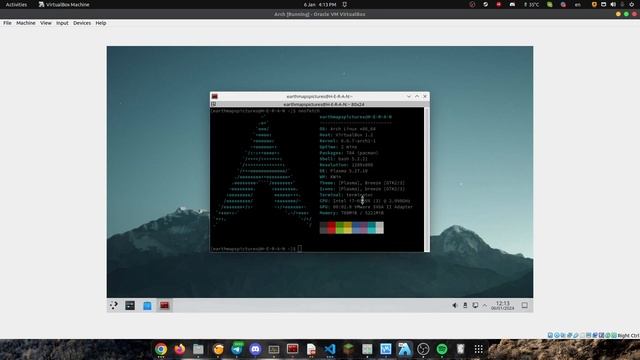Image resolution: width=640 pixels, height=360 pixels.
Task: Click the green color block in neofetch palette
Action: click(340, 228)
